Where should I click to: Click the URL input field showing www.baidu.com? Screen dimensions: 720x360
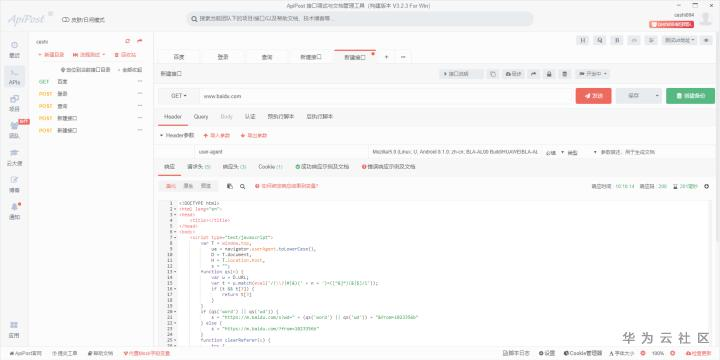(386, 96)
